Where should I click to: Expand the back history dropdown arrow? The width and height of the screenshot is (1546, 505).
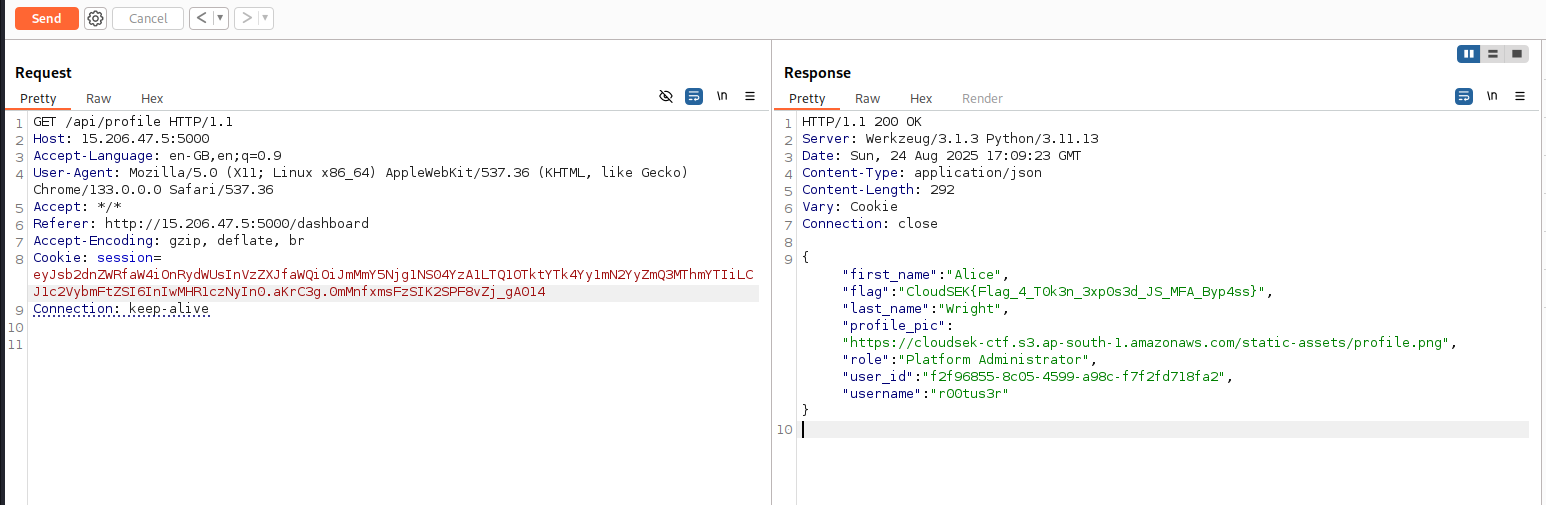pos(220,18)
